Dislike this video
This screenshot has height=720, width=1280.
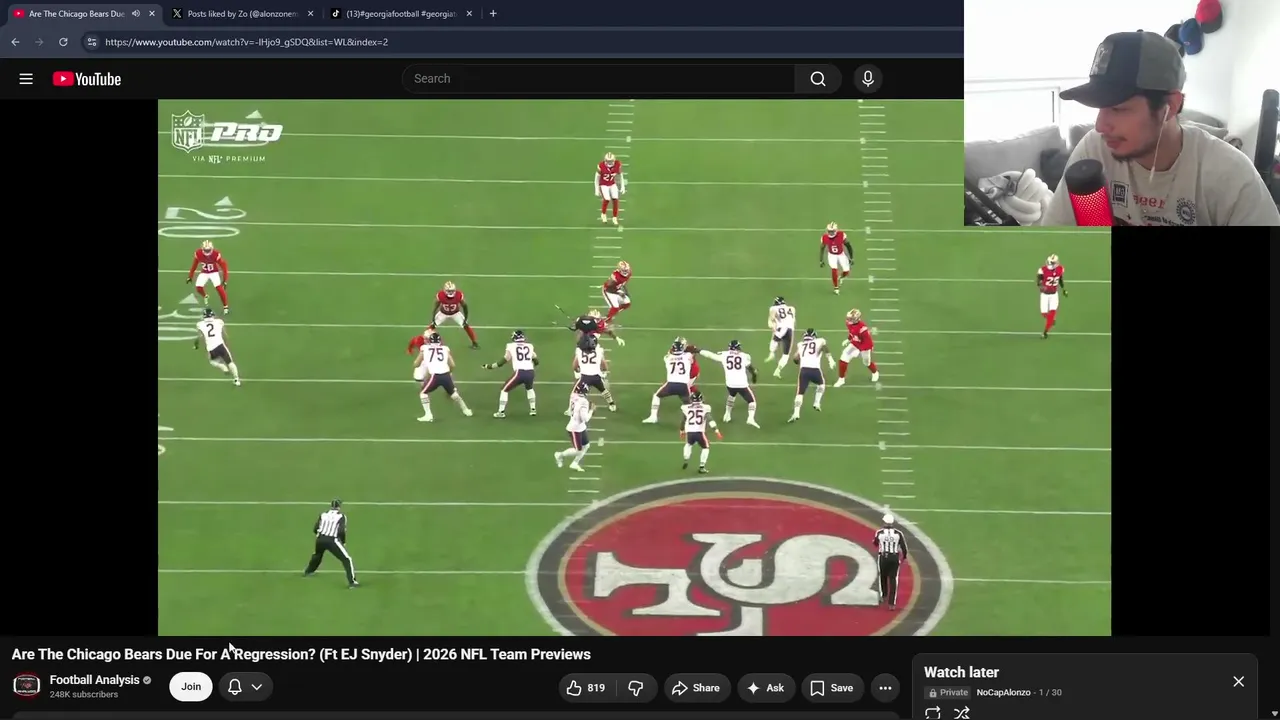(636, 688)
